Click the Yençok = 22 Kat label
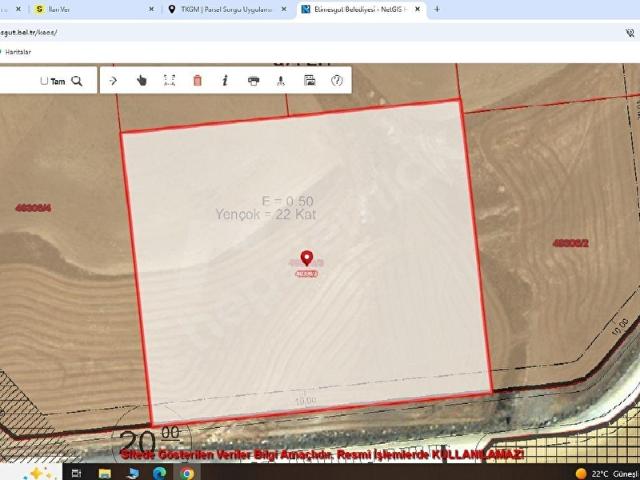This screenshot has width=640, height=480. 266,214
